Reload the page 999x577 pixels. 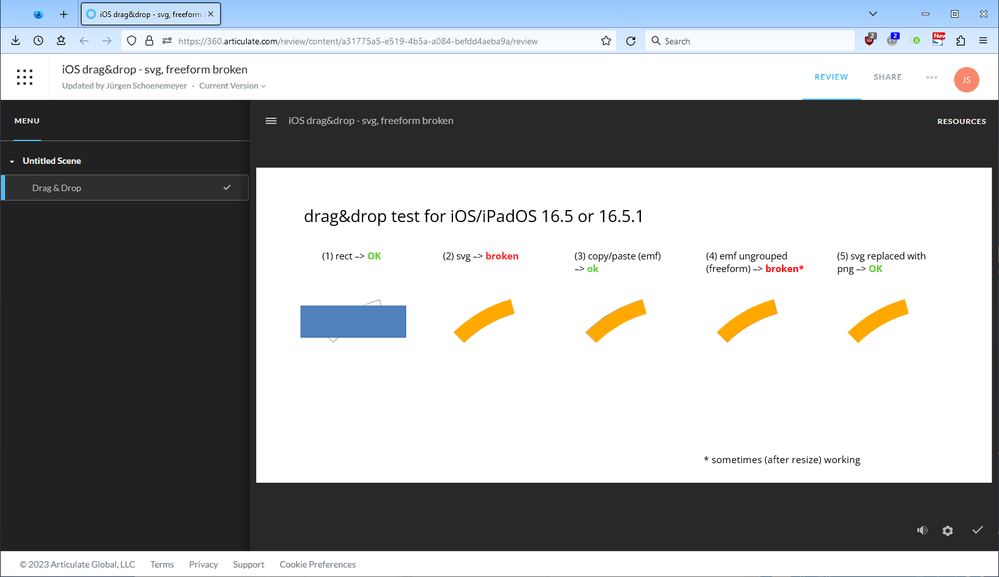[x=631, y=41]
